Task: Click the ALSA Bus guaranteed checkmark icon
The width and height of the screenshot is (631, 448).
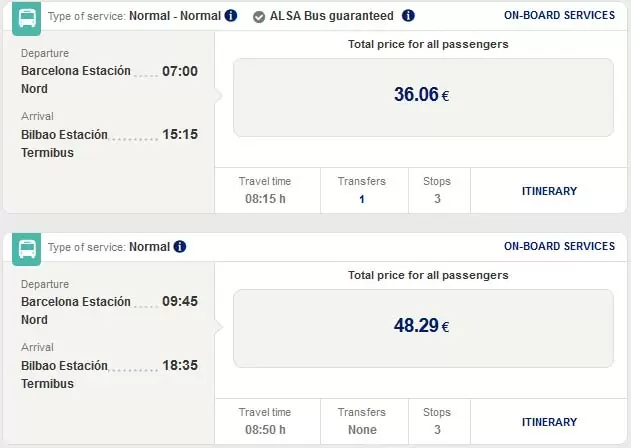Action: tap(259, 17)
